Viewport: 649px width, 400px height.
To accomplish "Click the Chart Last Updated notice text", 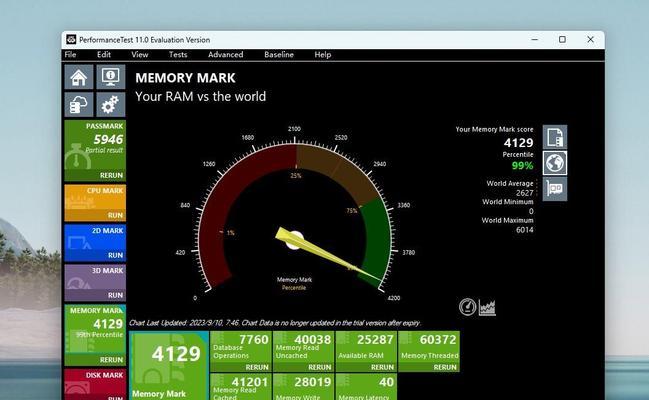I will coord(275,323).
